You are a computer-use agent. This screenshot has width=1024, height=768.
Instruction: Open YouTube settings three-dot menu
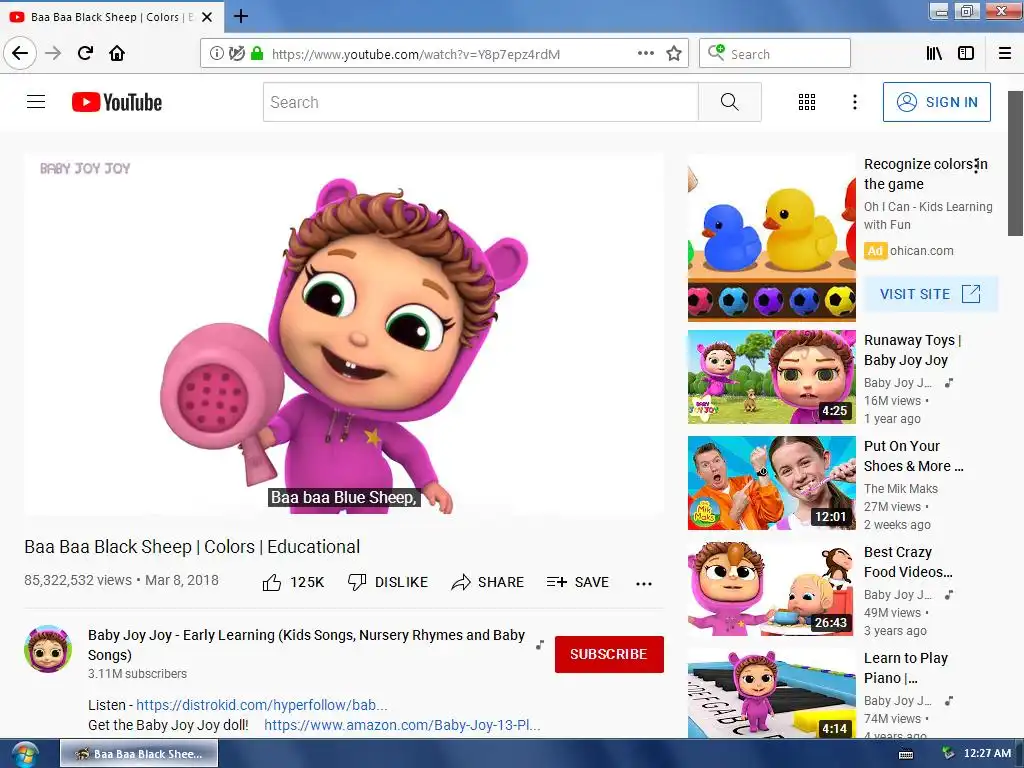854,102
